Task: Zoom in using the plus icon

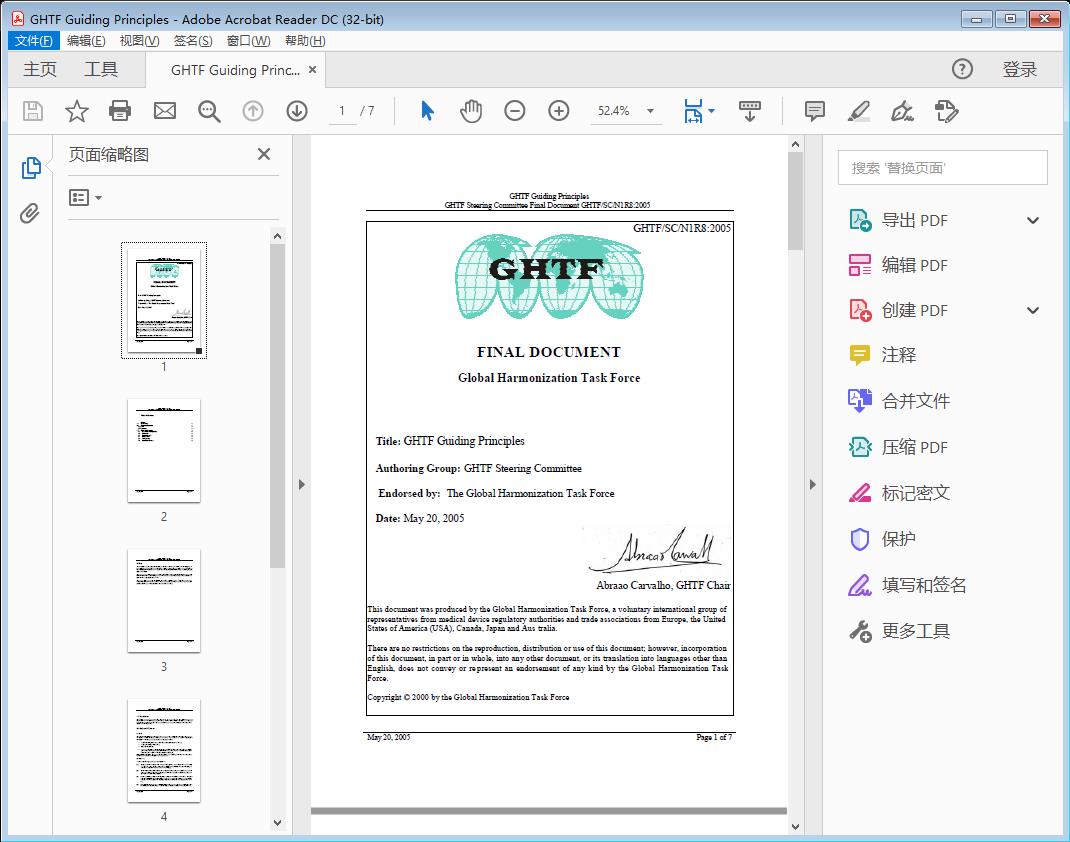Action: point(558,111)
